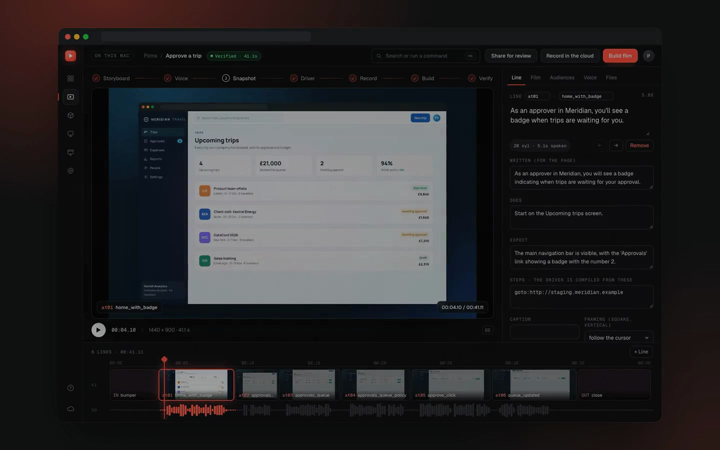The image size is (720, 450).
Task: Play the film preview
Action: click(98, 330)
